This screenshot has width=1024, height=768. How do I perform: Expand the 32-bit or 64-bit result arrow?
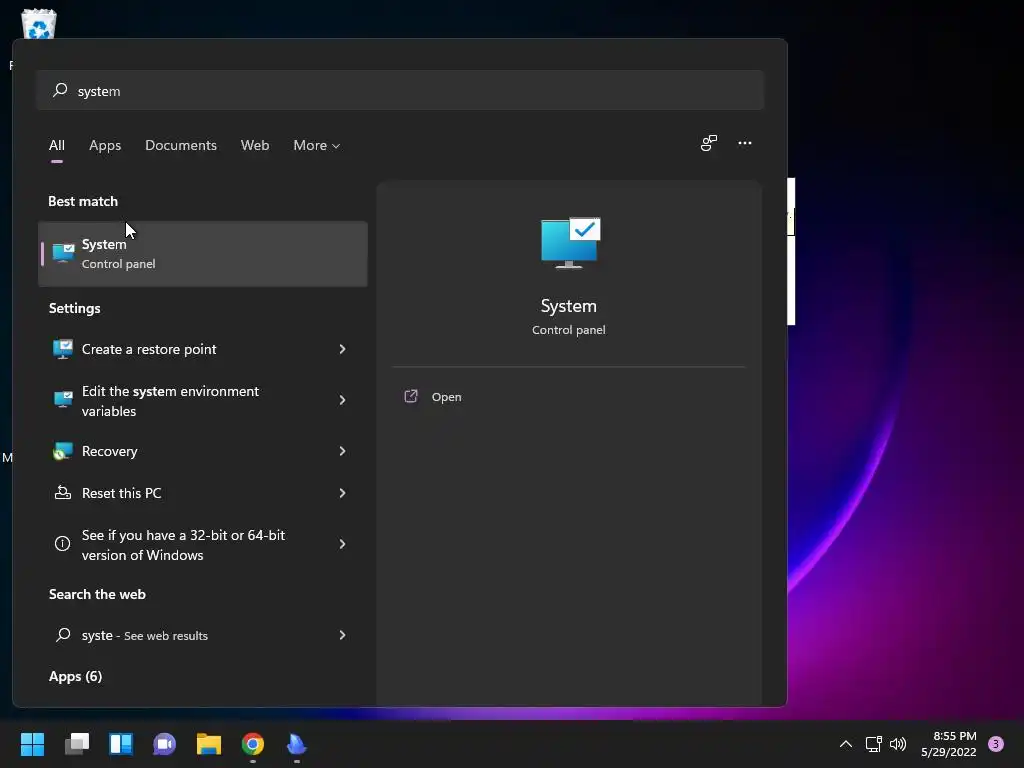pyautogui.click(x=342, y=544)
